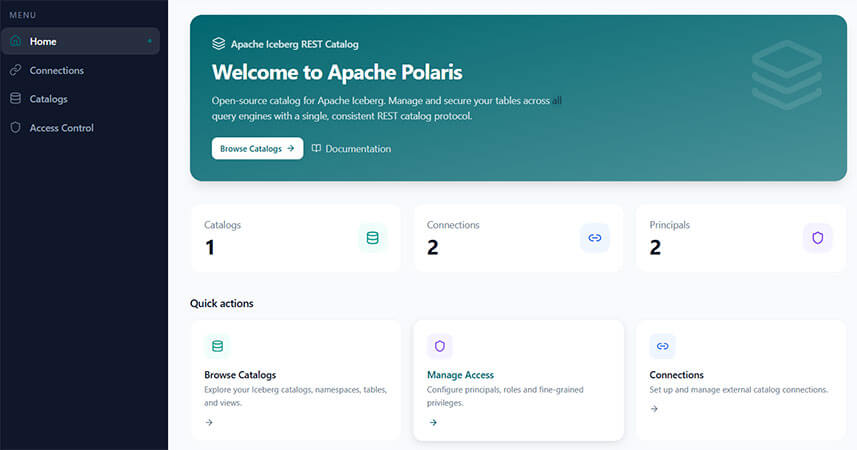The width and height of the screenshot is (857, 450).
Task: Open Connections in the sidebar menu
Action: pos(80,70)
